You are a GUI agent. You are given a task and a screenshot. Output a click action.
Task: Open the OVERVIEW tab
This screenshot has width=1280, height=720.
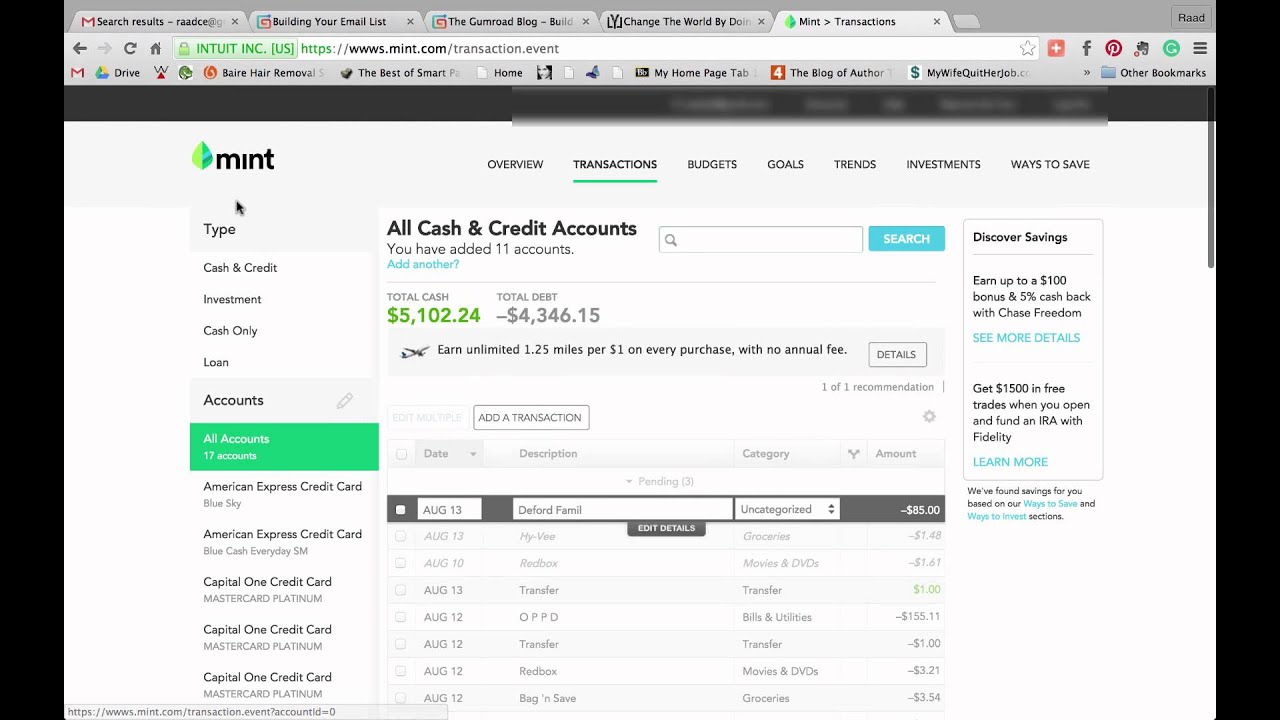pos(515,164)
